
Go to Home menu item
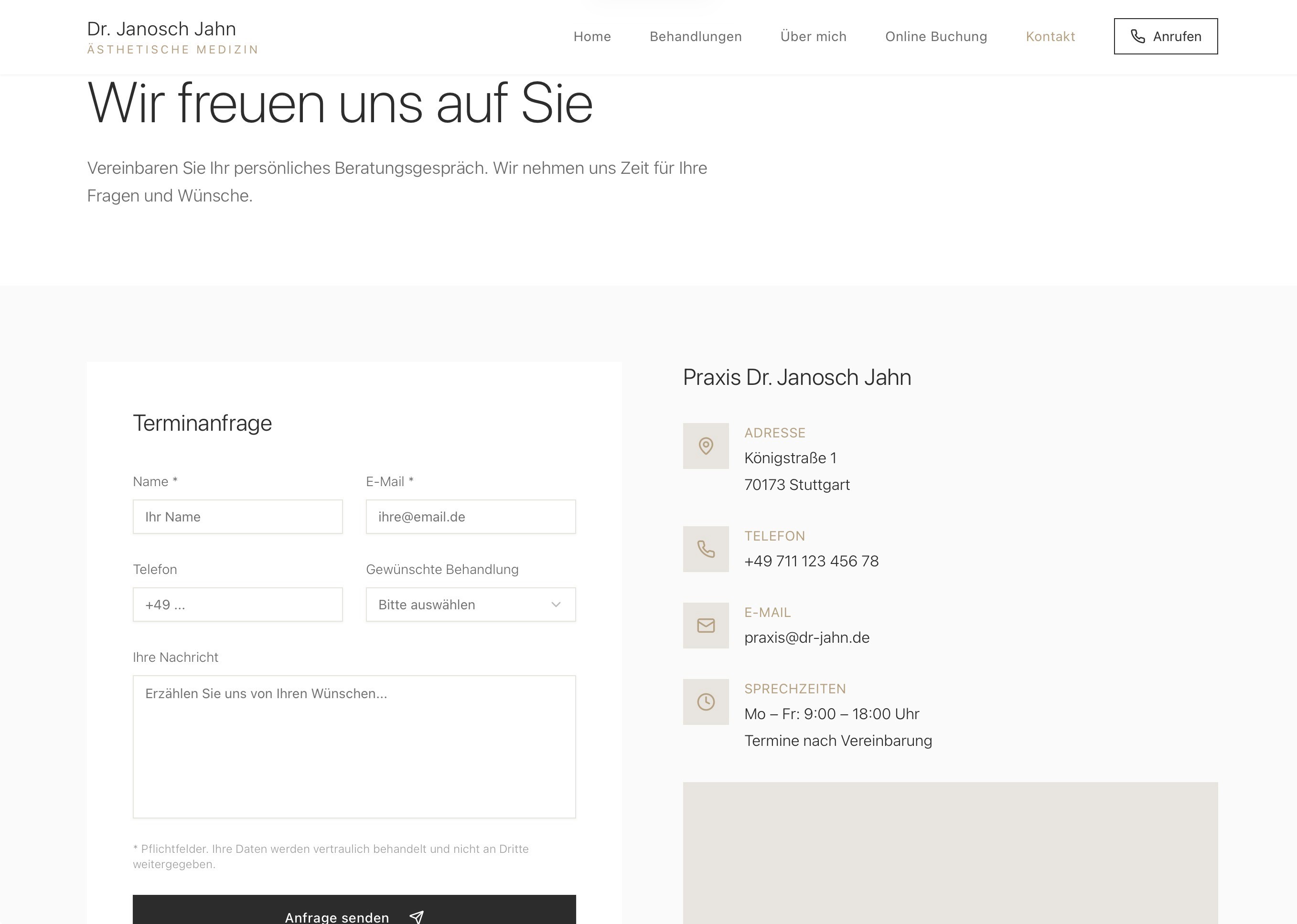(592, 36)
